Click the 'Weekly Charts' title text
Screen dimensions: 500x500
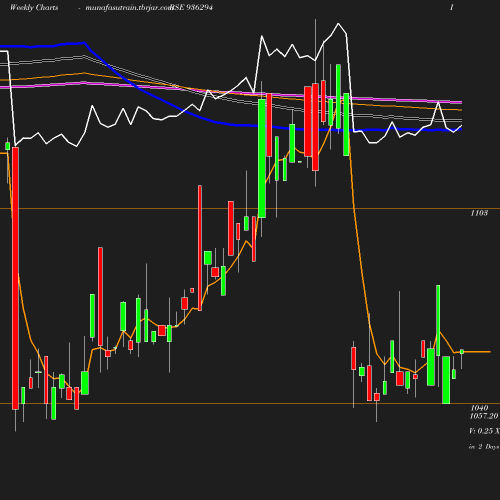tap(34, 8)
